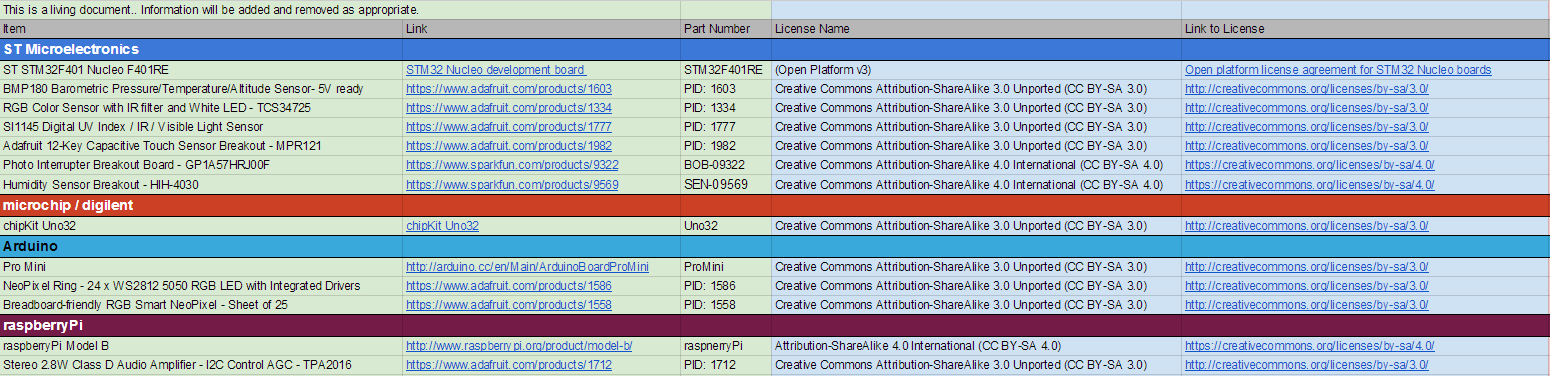Click the ST Microelectronics section header
Image resolution: width=1550 pixels, height=376 pixels.
click(x=775, y=49)
